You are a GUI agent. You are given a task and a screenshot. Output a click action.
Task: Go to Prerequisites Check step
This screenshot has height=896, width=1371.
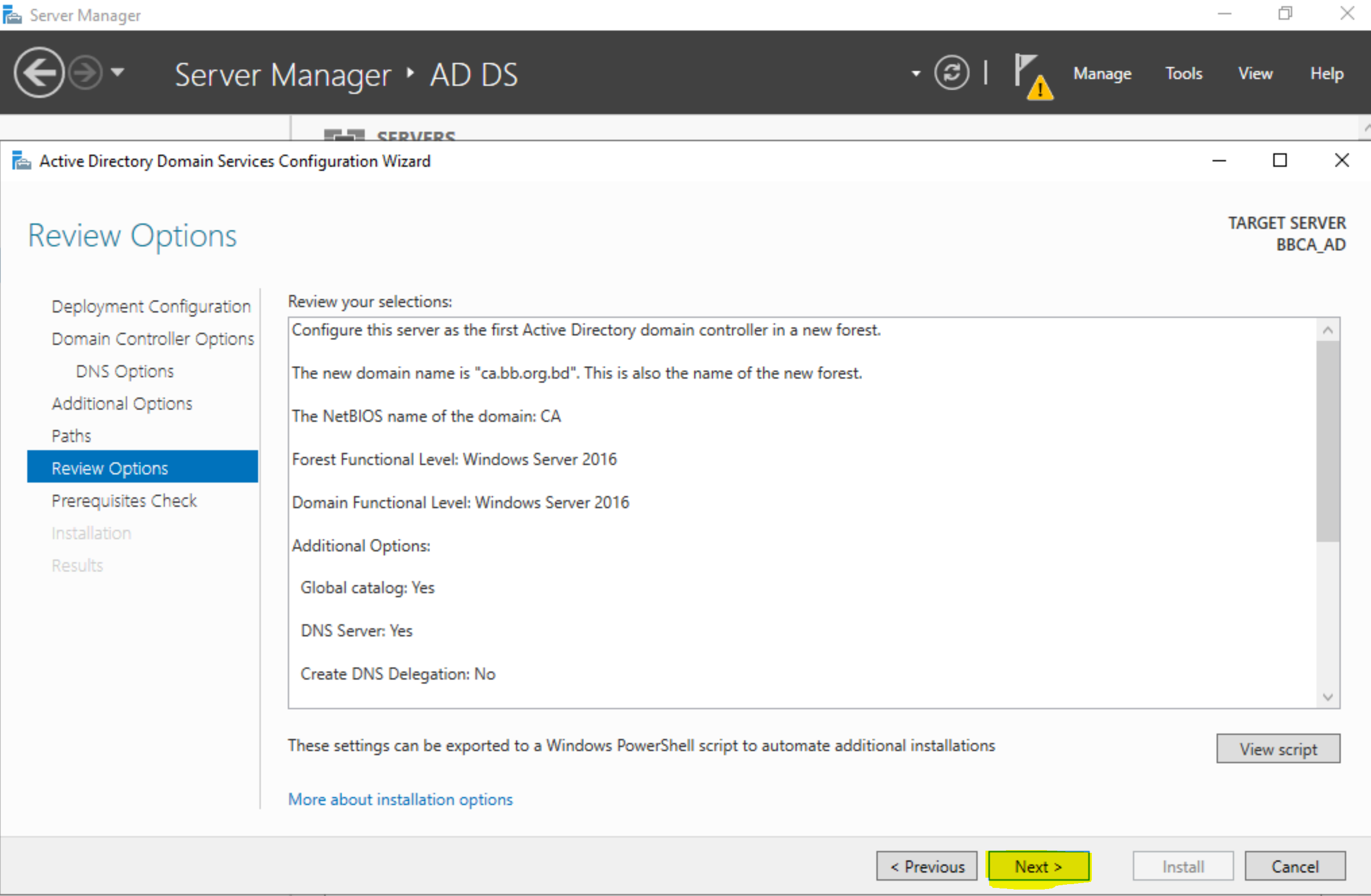click(124, 500)
